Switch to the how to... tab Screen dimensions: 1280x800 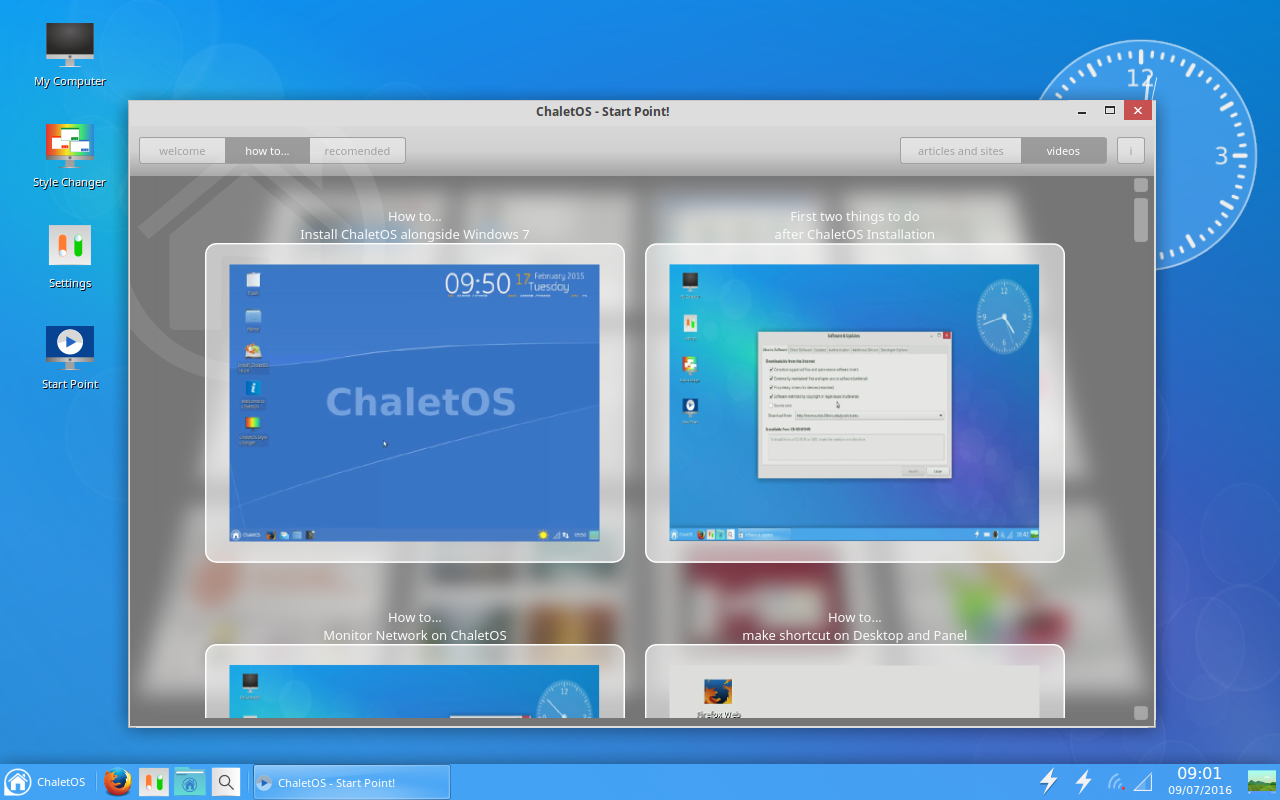coord(267,151)
